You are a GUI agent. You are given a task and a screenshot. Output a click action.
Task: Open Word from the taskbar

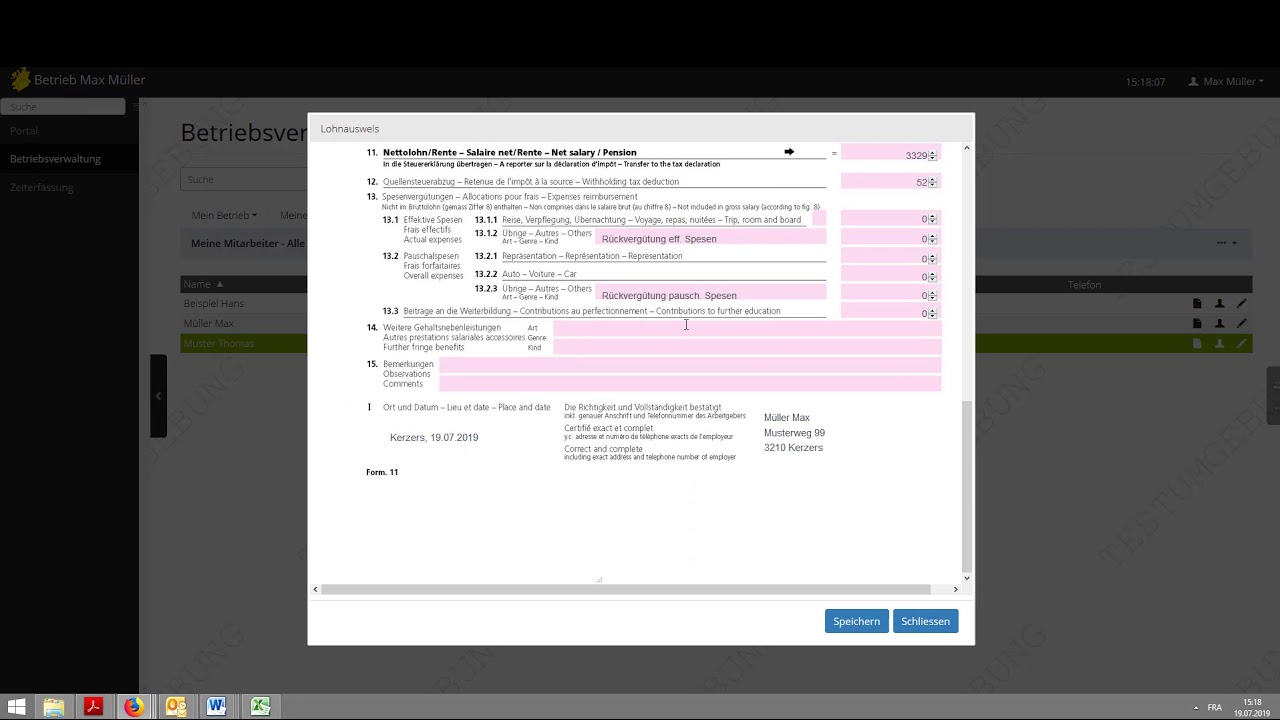(217, 707)
